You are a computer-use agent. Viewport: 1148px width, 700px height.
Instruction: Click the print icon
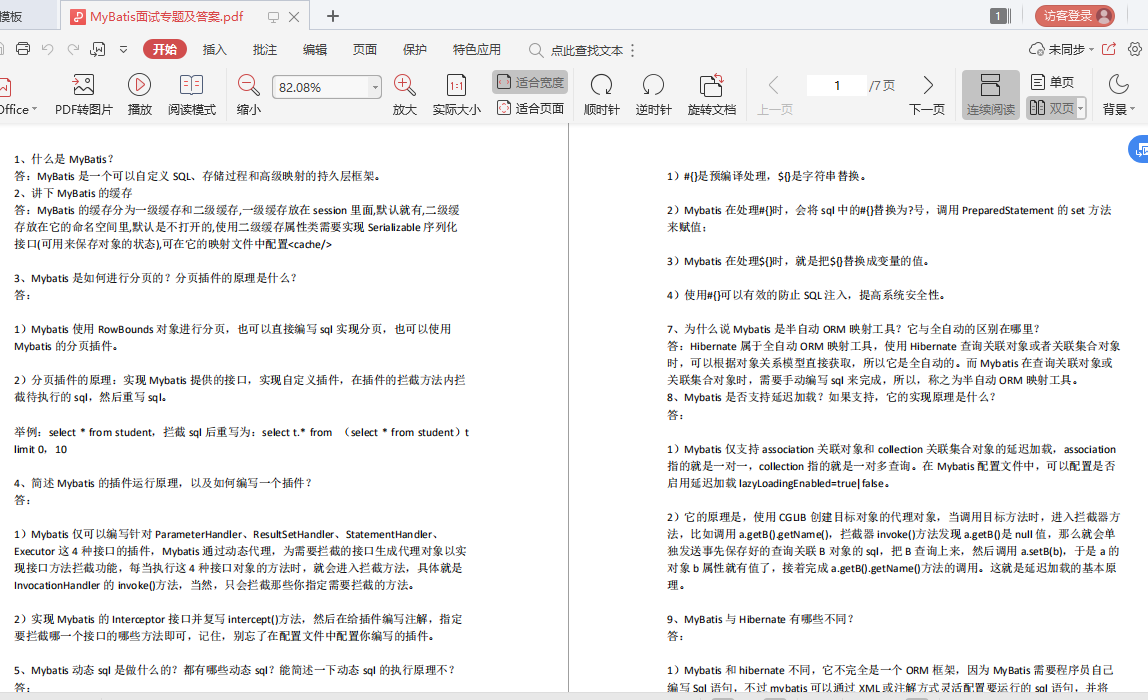[23, 49]
